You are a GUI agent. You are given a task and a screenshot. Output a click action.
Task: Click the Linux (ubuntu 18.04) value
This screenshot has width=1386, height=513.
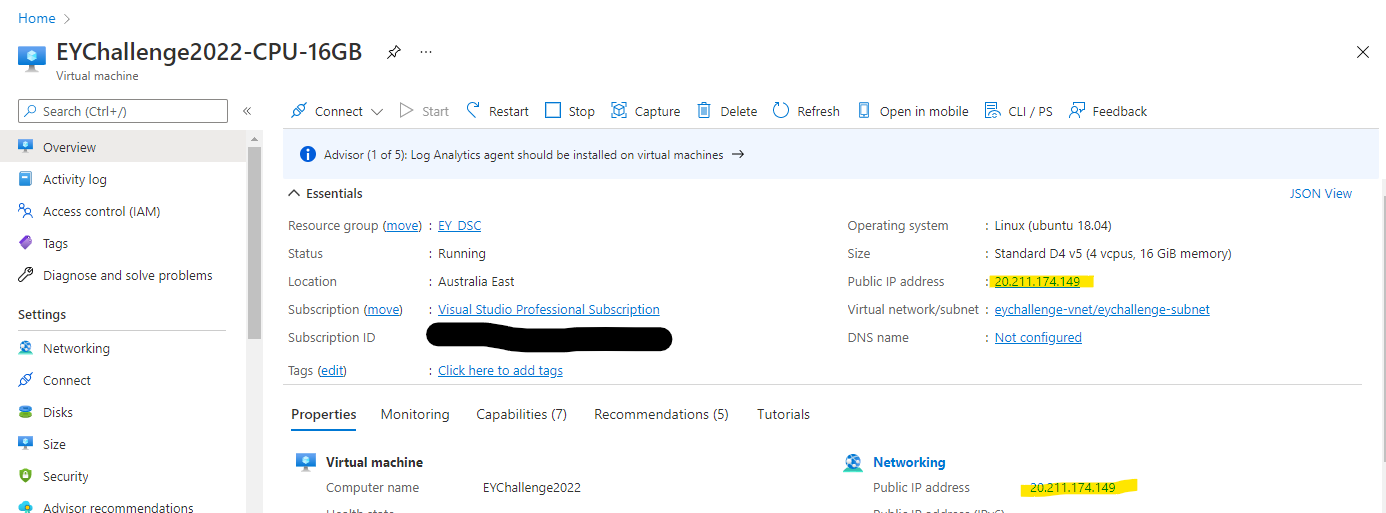point(1053,225)
